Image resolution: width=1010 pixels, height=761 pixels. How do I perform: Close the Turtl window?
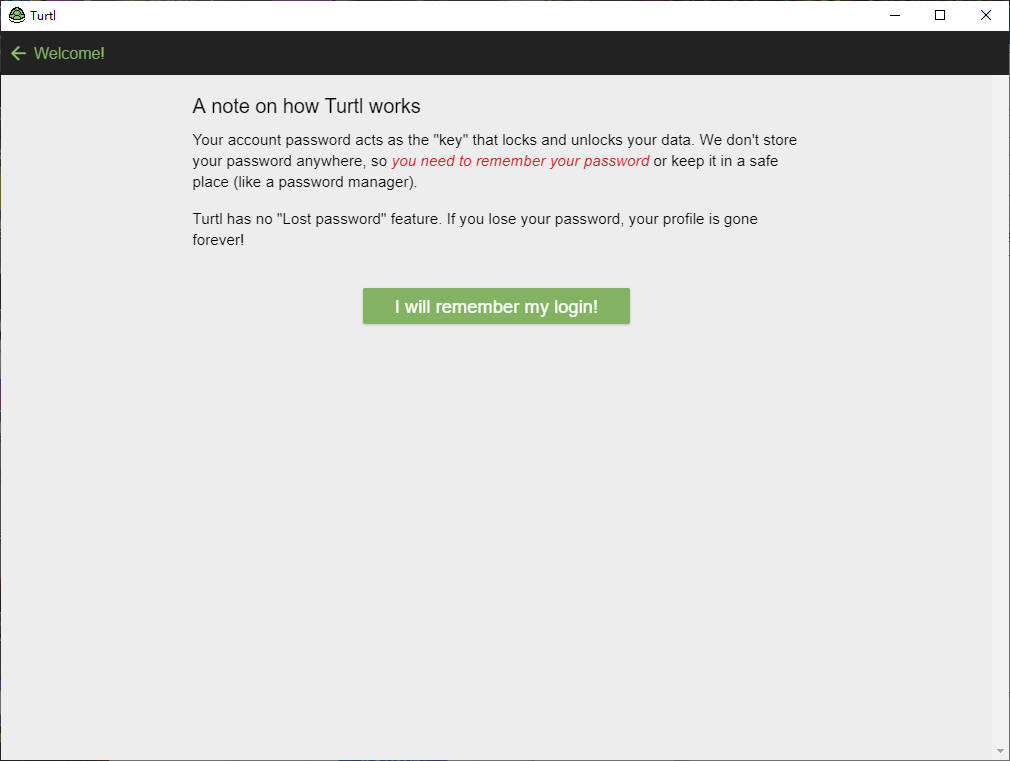click(986, 15)
